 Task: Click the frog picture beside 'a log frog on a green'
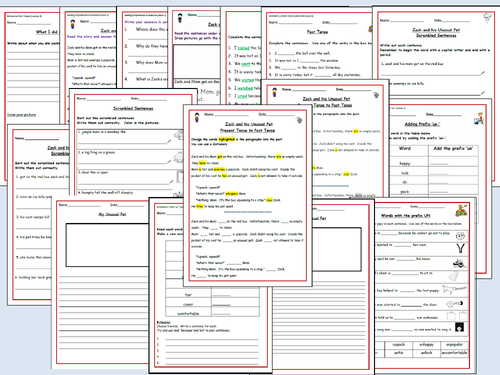pos(178,157)
